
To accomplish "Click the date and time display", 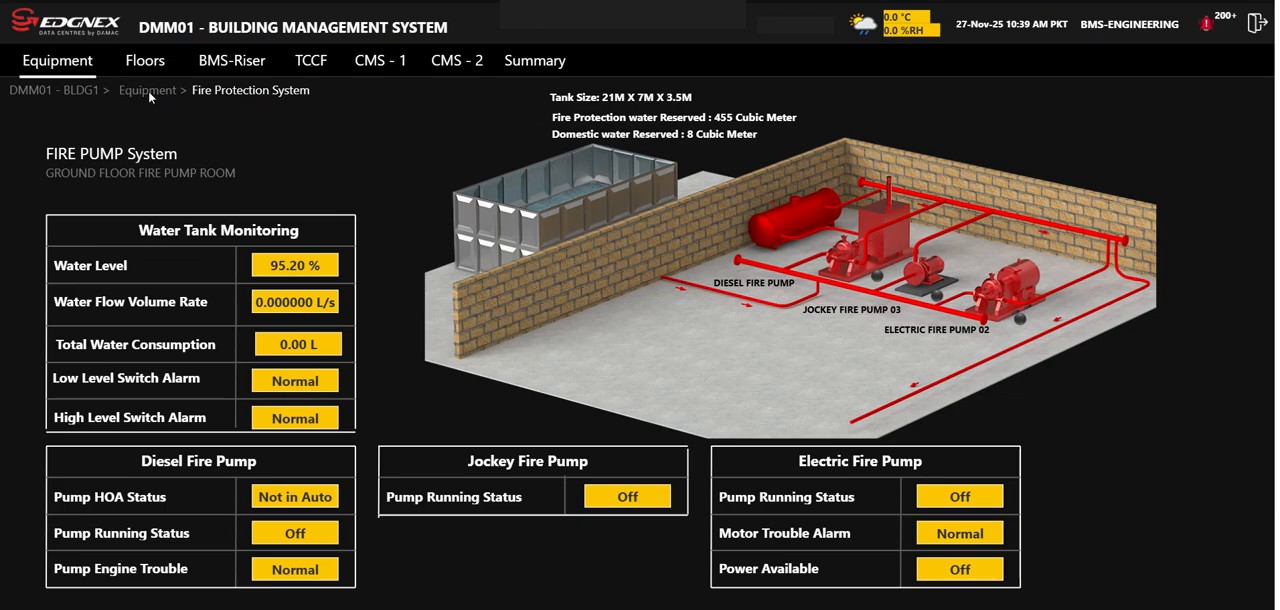I will tap(1011, 24).
